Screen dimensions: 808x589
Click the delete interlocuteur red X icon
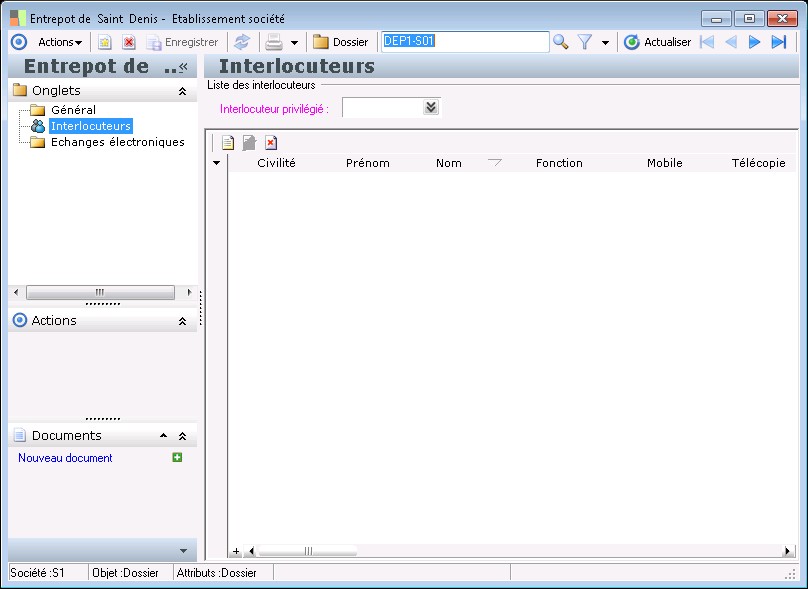pos(271,143)
